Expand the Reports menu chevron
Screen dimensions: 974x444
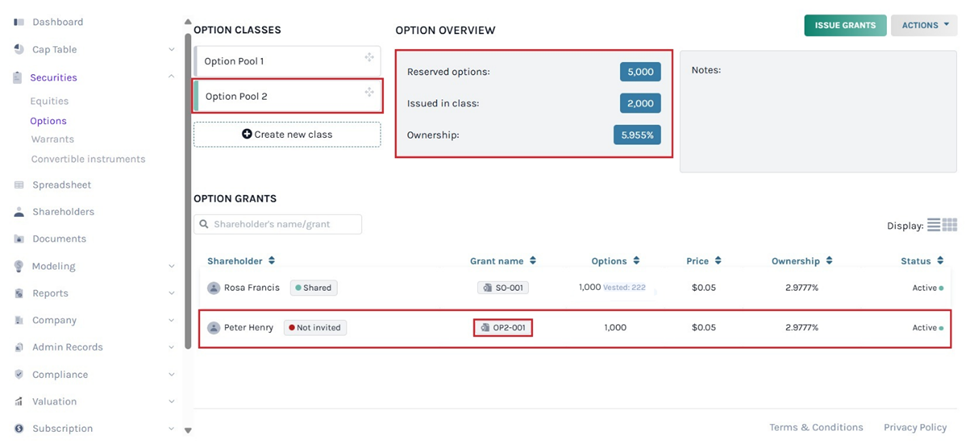coord(171,293)
